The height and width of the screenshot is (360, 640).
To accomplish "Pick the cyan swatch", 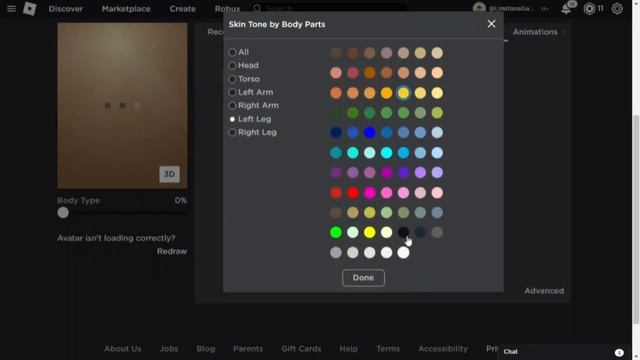I will click(387, 153).
